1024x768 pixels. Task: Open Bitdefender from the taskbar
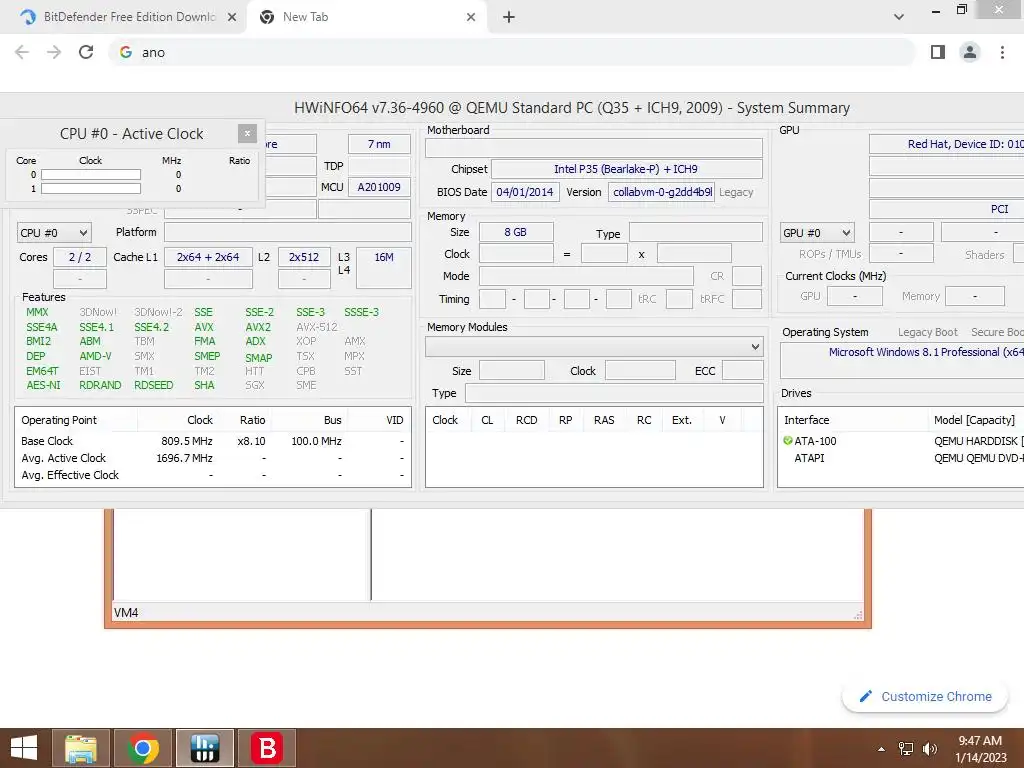[x=267, y=748]
